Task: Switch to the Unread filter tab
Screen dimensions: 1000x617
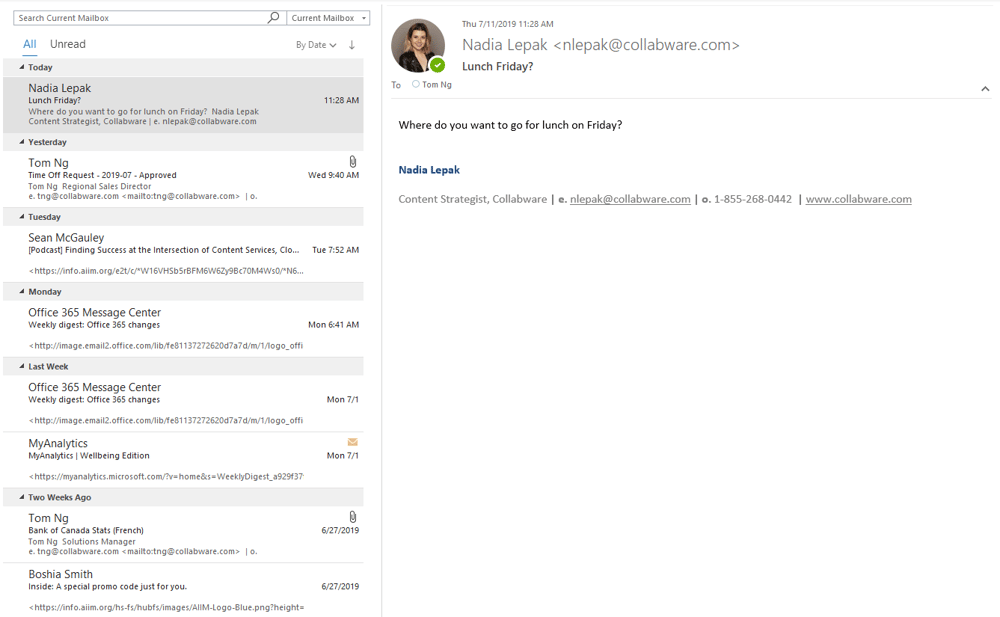Action: coord(68,44)
